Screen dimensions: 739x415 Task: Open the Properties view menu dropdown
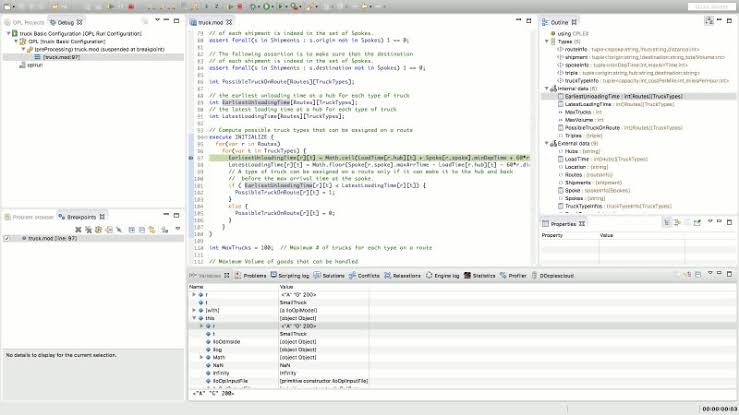click(710, 221)
